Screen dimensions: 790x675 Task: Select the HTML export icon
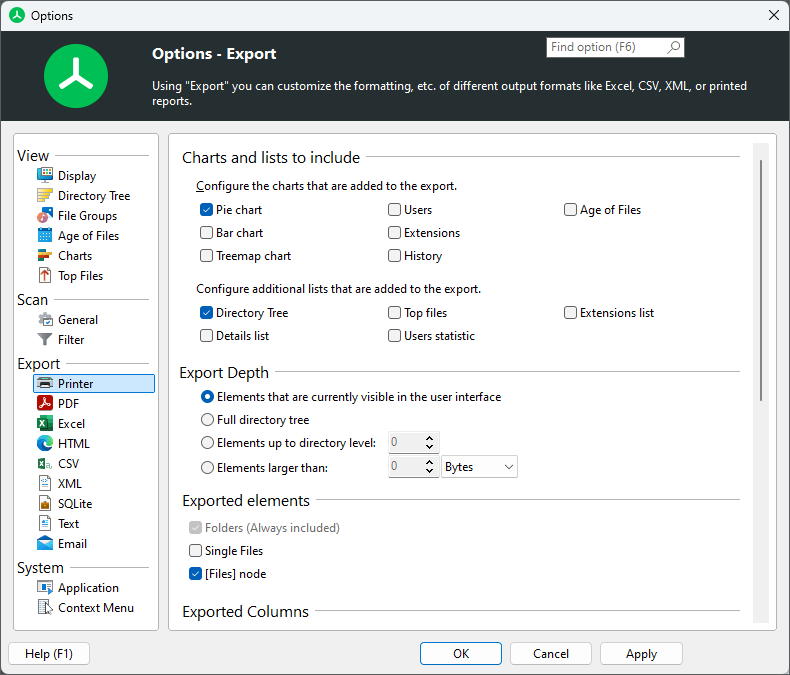45,444
